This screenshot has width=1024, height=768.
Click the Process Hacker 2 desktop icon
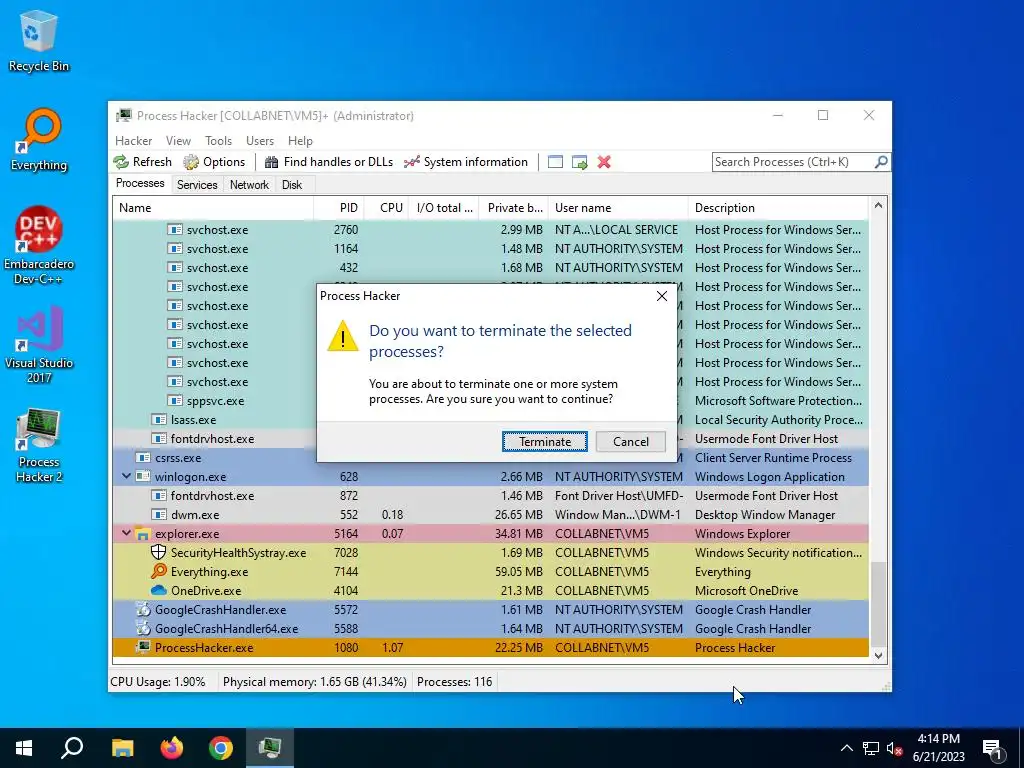click(39, 445)
